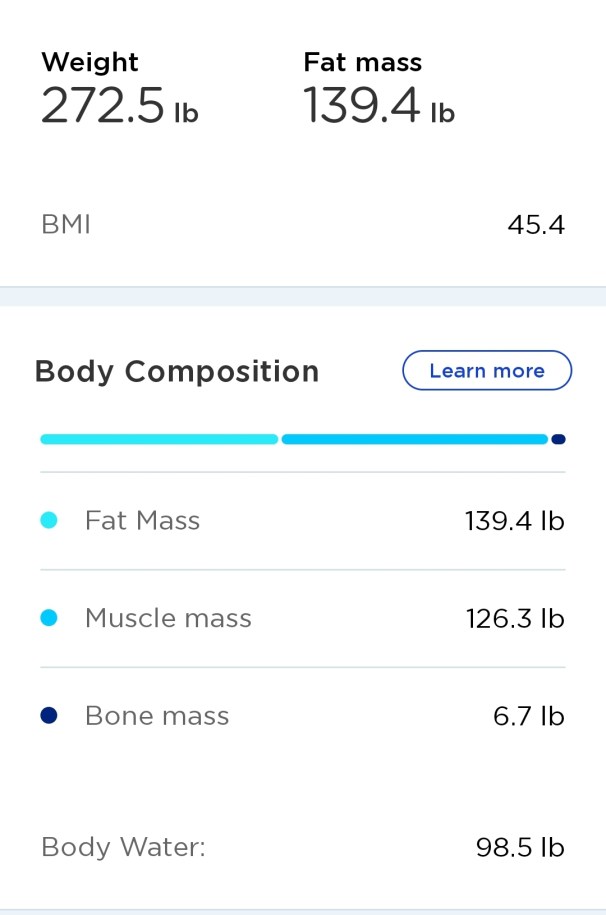Click the Body Composition heading
The height and width of the screenshot is (915, 606).
coord(177,372)
